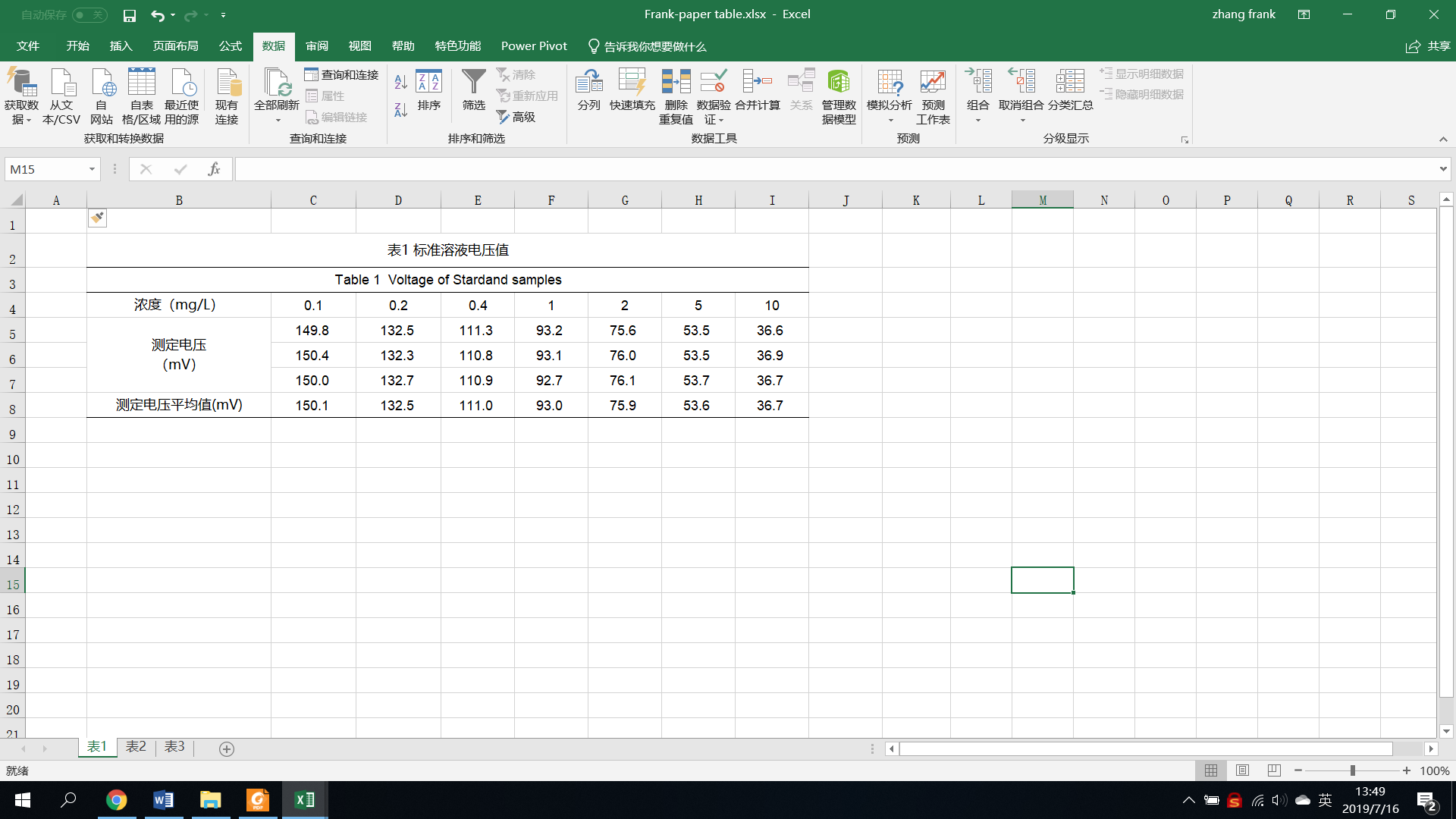This screenshot has width=1456, height=819.
Task: Zoom out with minus button
Action: 1298,770
